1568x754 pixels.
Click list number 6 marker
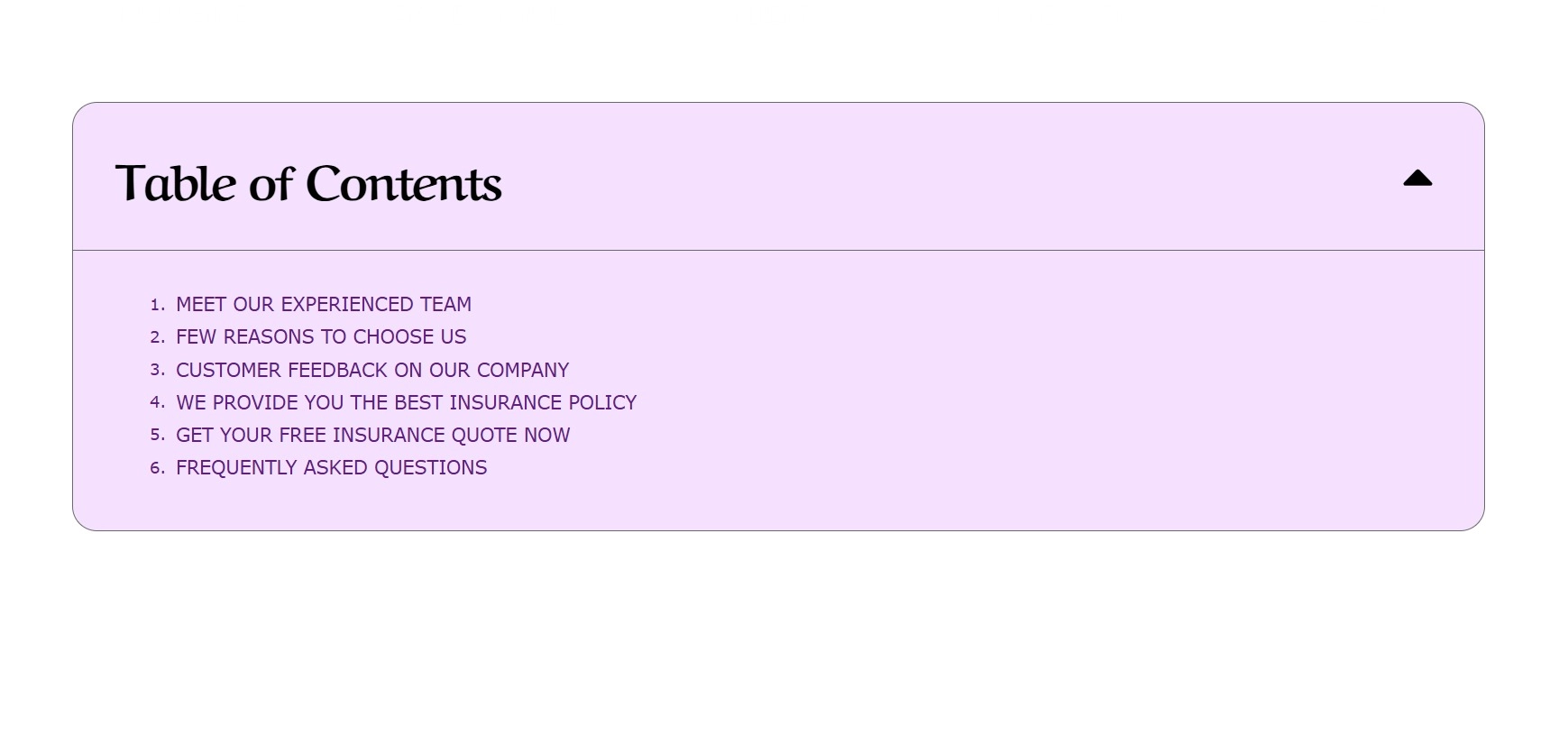157,467
